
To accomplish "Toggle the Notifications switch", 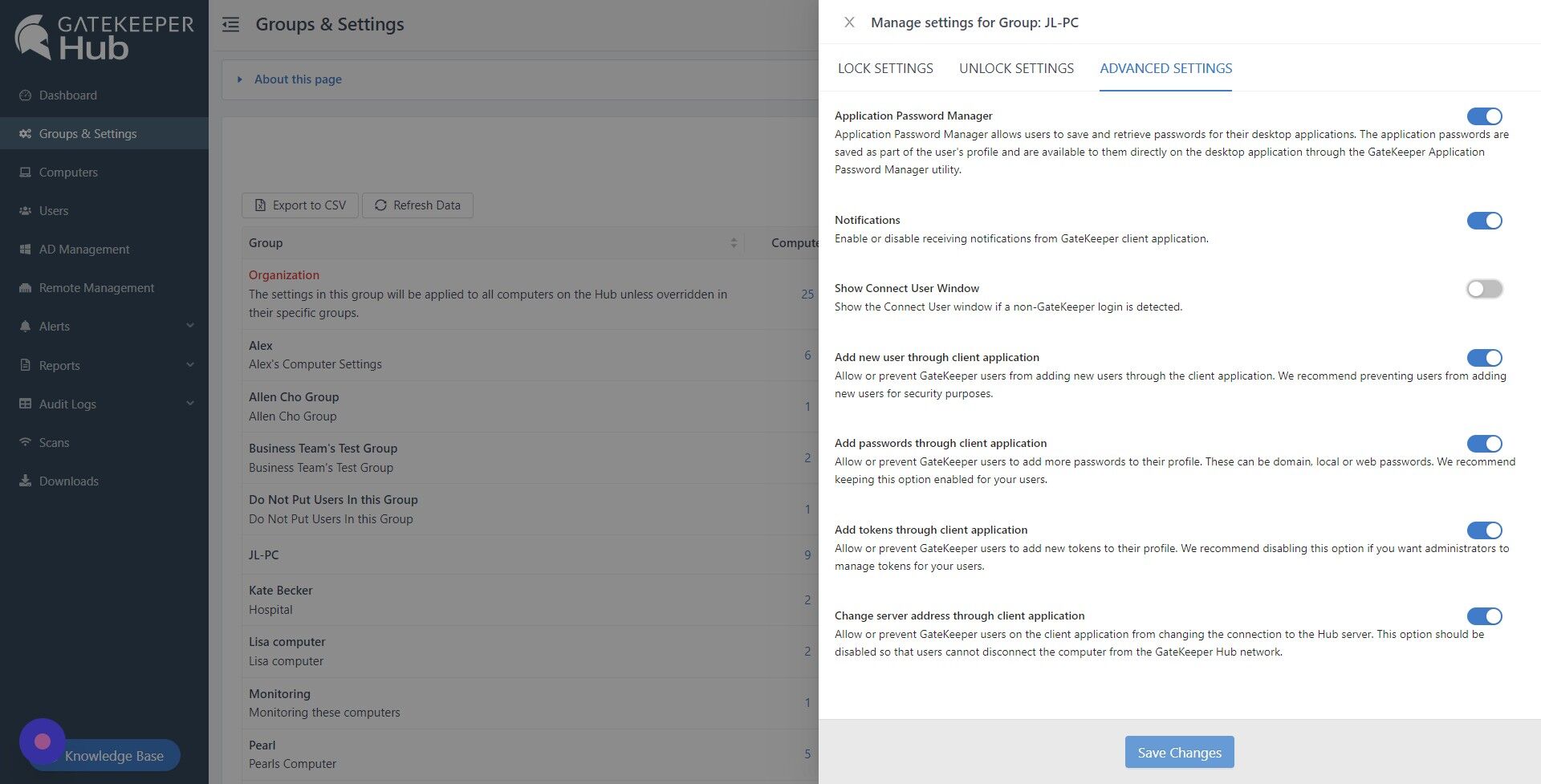I will click(1484, 221).
